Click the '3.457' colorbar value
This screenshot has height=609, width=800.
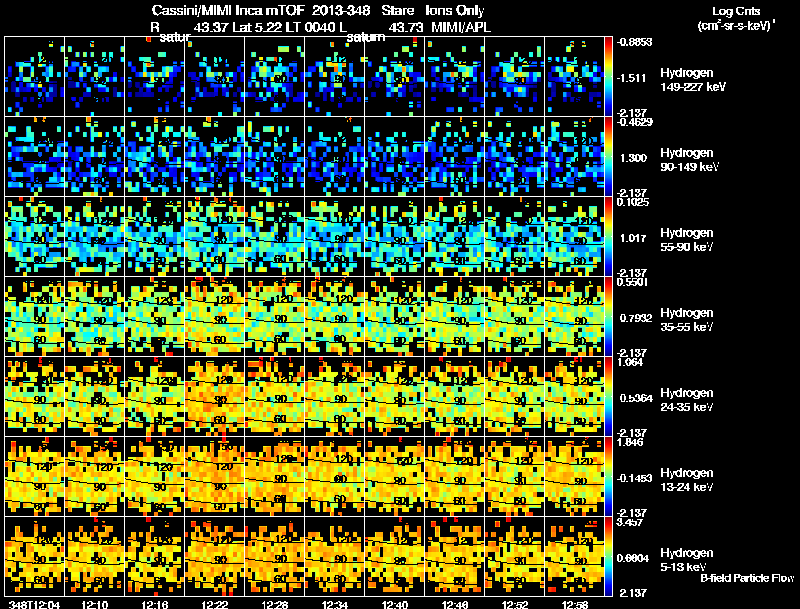coord(630,522)
